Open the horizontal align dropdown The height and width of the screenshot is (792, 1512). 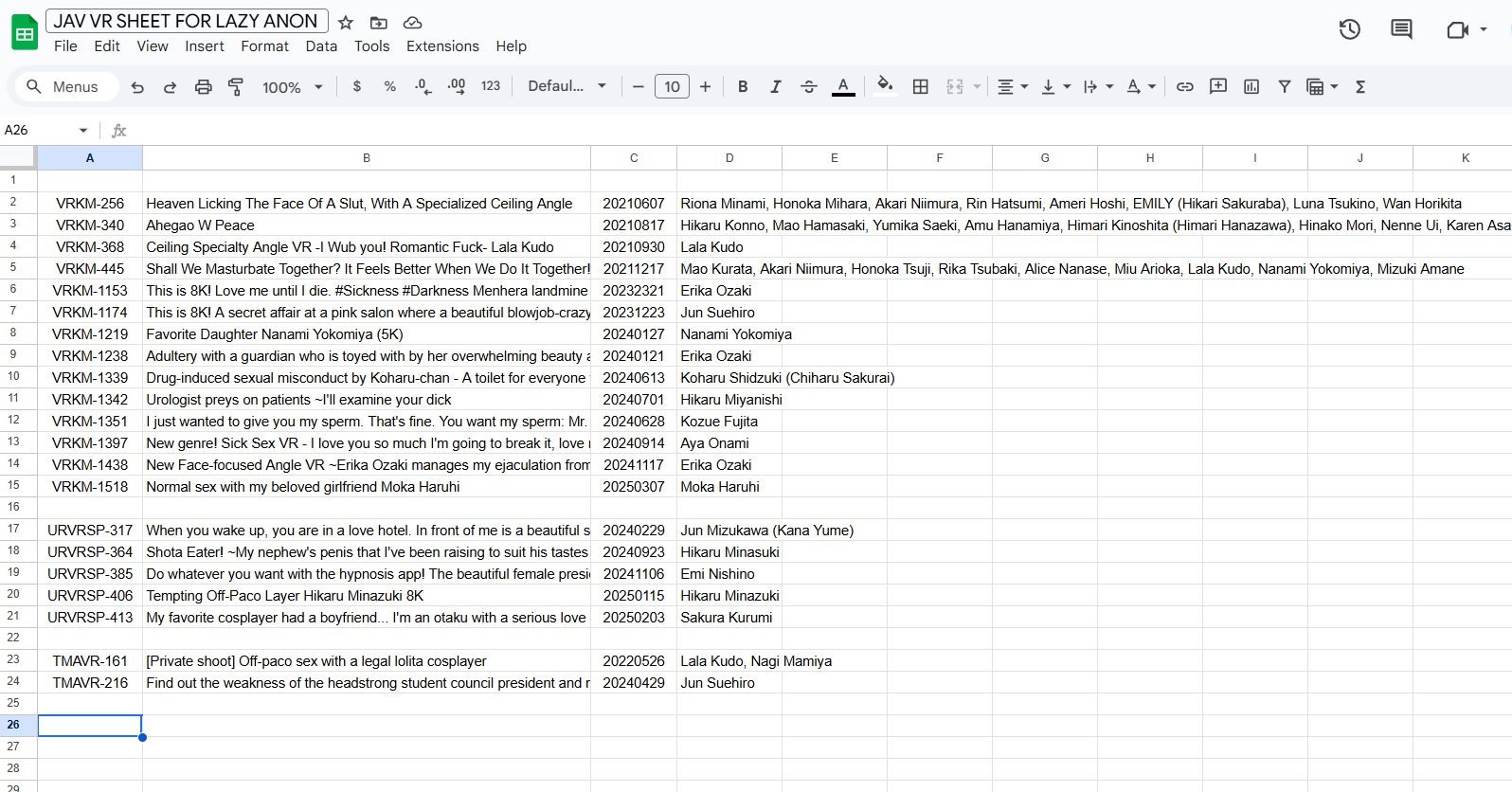[1012, 86]
